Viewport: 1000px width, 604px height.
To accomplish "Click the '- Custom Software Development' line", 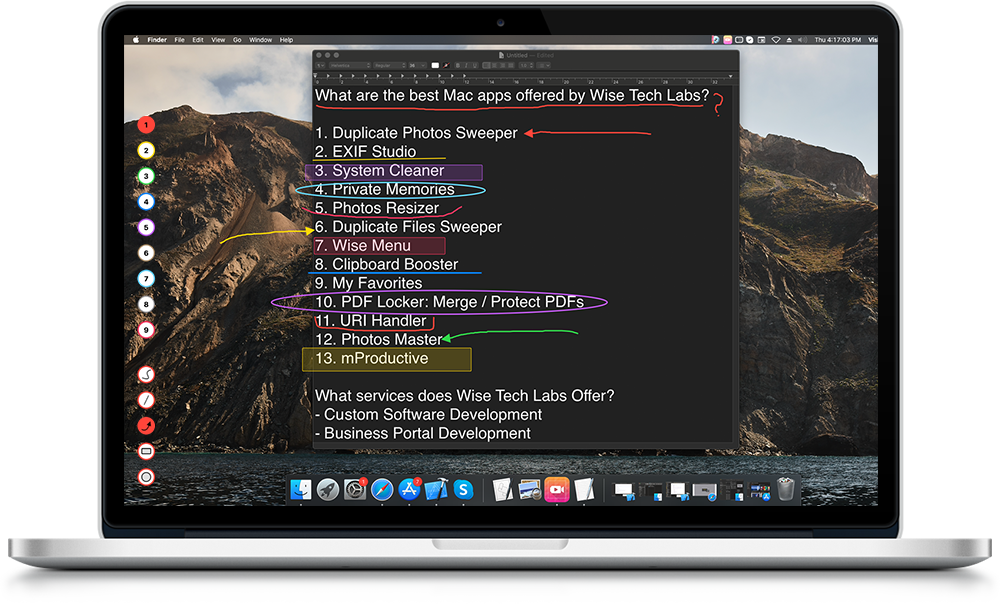I will (x=429, y=415).
